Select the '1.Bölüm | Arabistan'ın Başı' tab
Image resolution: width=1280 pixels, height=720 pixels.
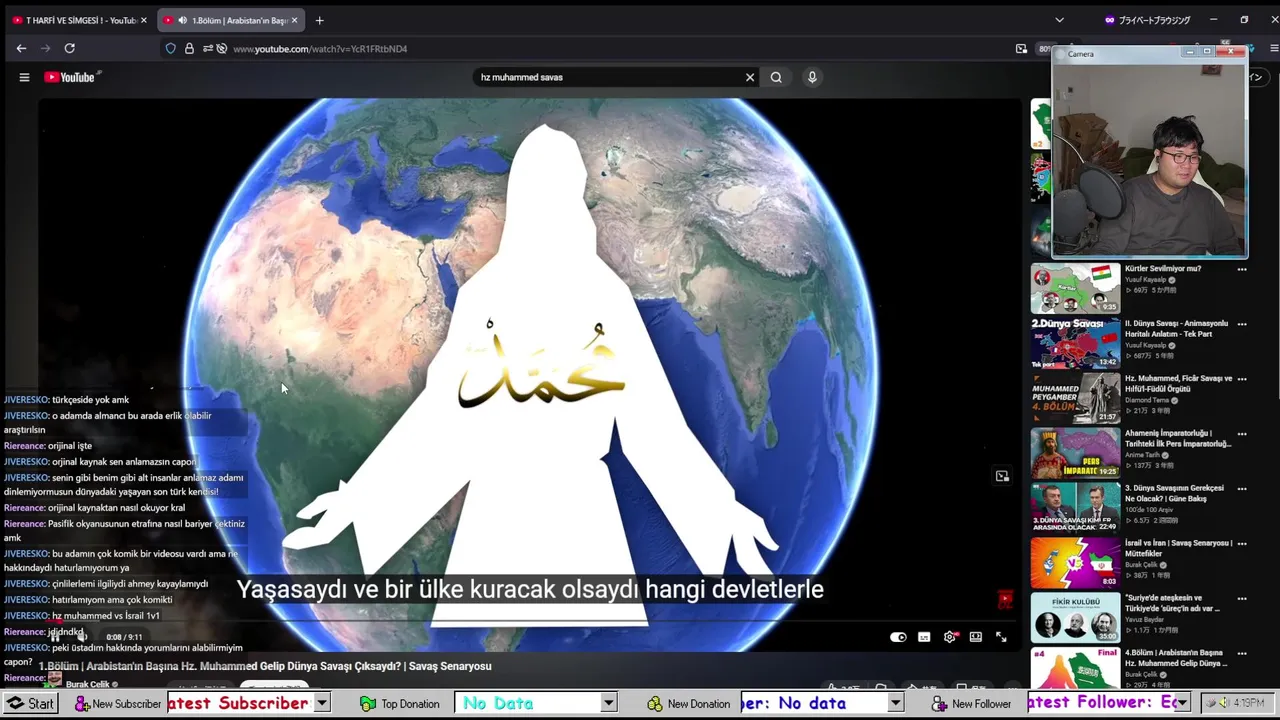[230, 20]
